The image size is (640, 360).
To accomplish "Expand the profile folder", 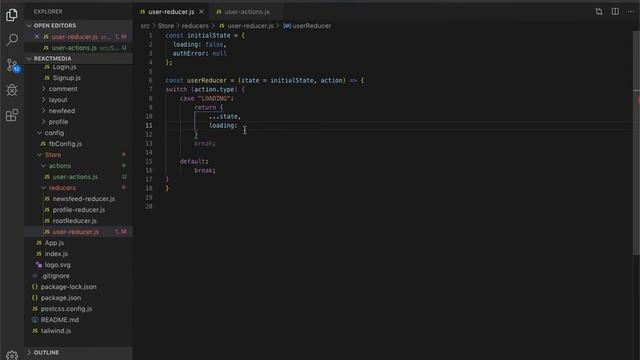I will point(58,122).
